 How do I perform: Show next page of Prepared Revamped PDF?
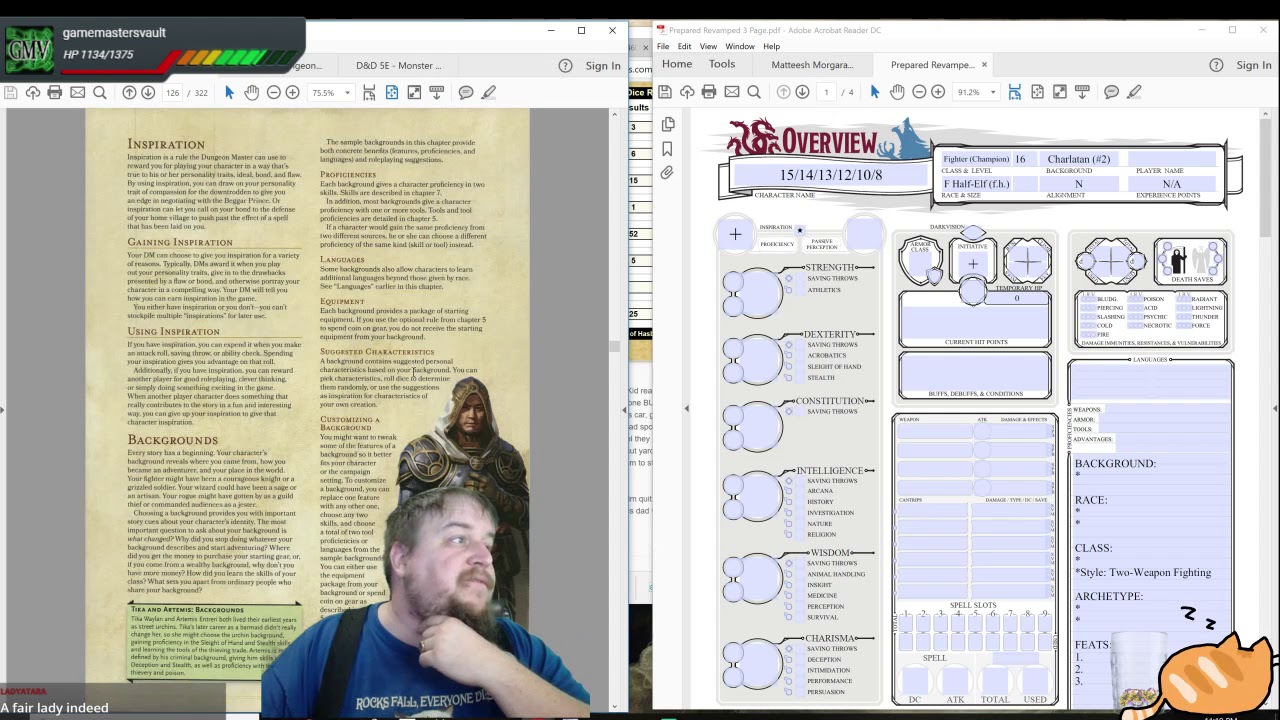(802, 92)
